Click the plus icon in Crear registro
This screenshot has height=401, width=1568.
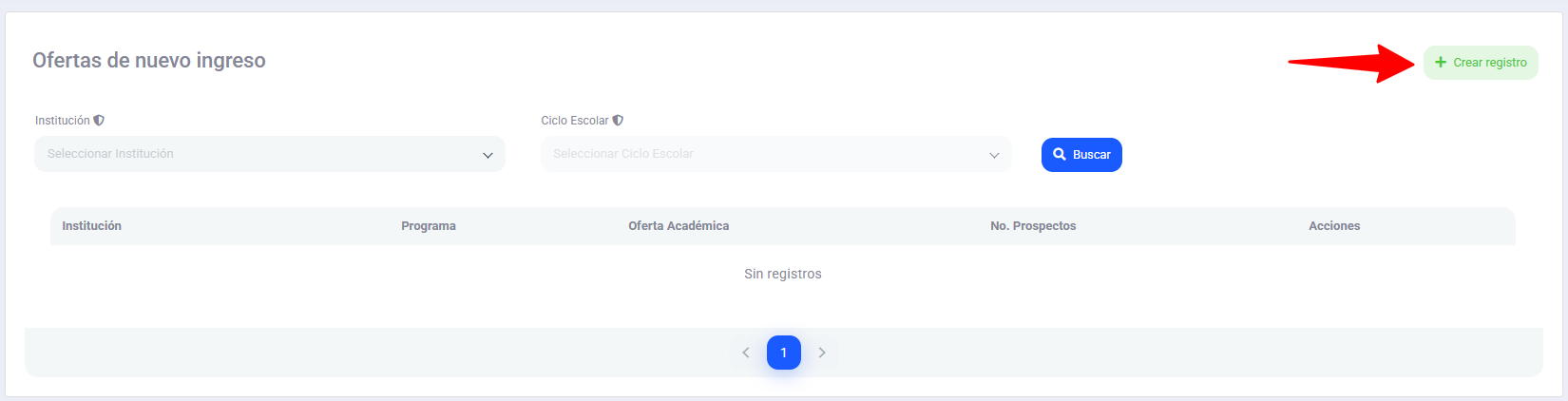1441,63
